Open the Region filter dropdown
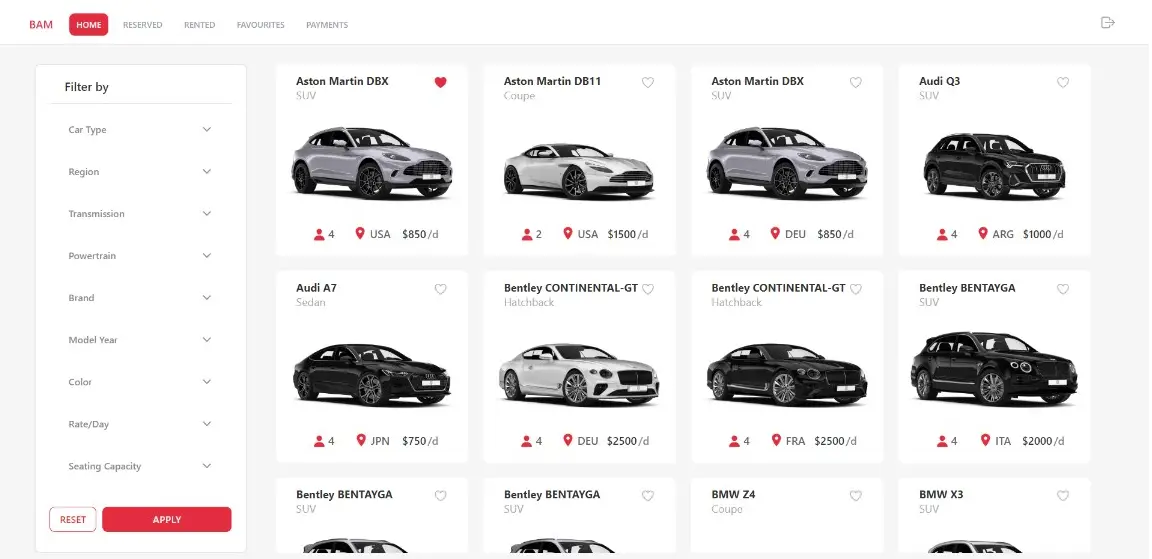The image size is (1152, 559). click(x=140, y=171)
